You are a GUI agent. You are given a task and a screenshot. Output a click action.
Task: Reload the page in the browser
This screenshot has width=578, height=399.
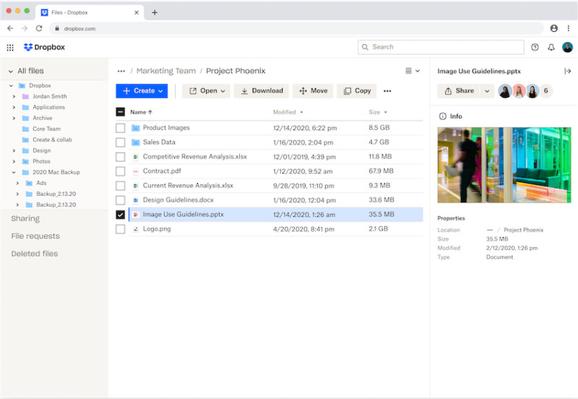[x=39, y=28]
